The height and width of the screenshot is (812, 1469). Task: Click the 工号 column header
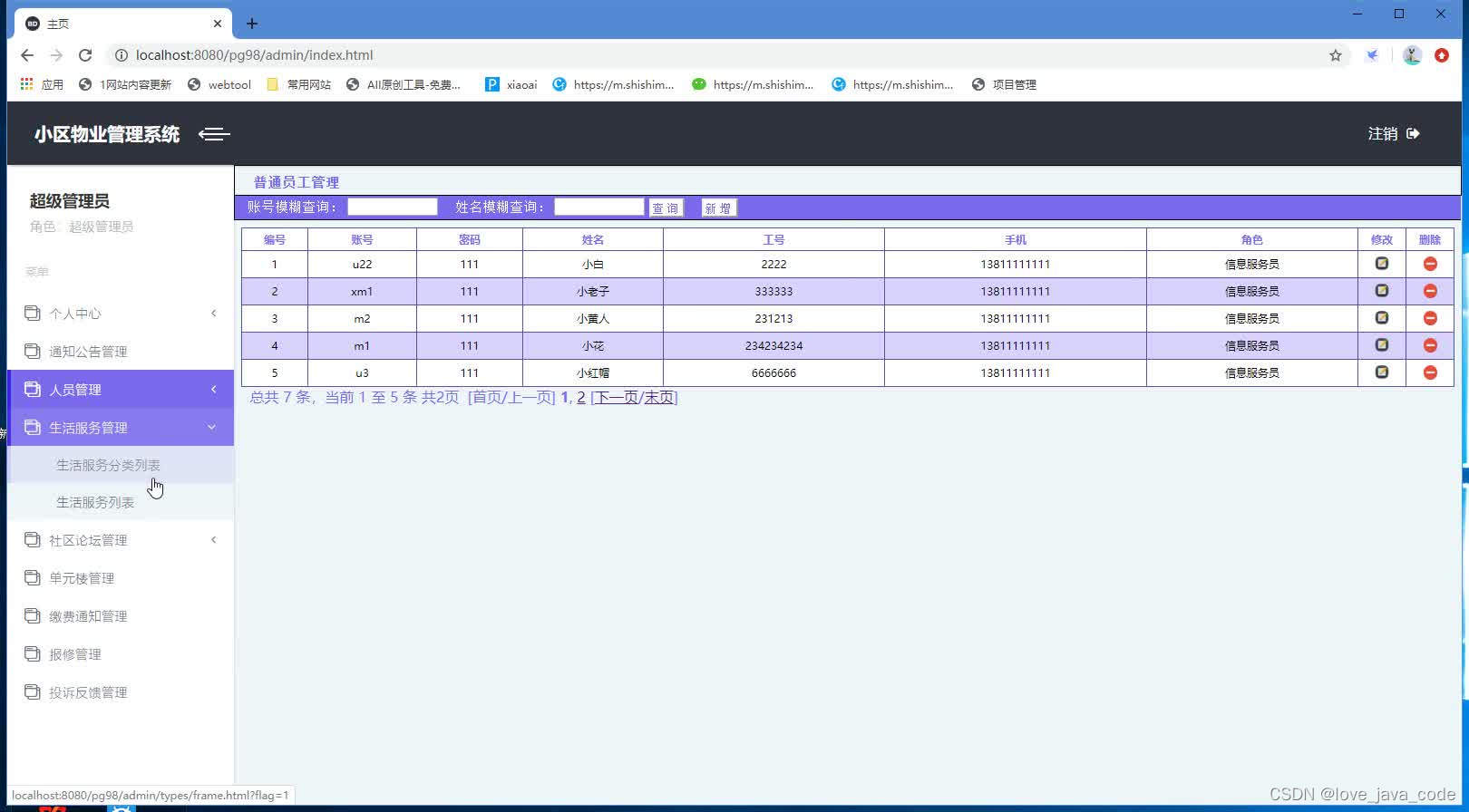click(773, 239)
